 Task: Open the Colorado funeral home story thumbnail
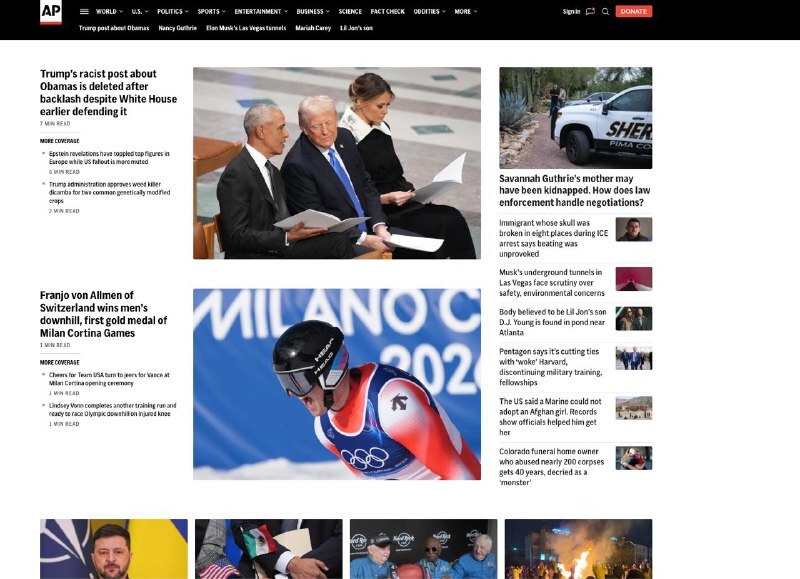click(x=633, y=458)
